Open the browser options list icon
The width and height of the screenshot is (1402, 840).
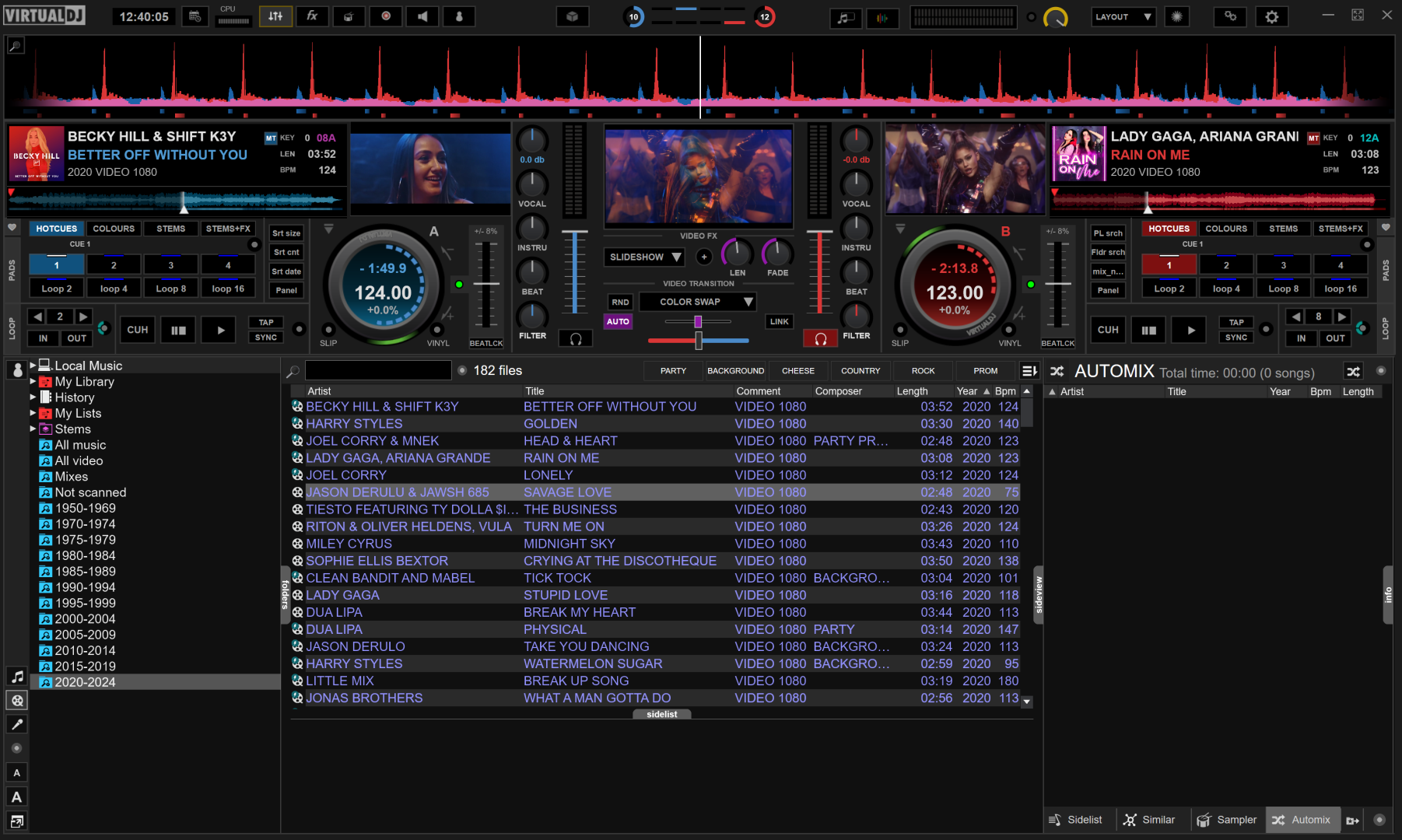pos(1029,371)
